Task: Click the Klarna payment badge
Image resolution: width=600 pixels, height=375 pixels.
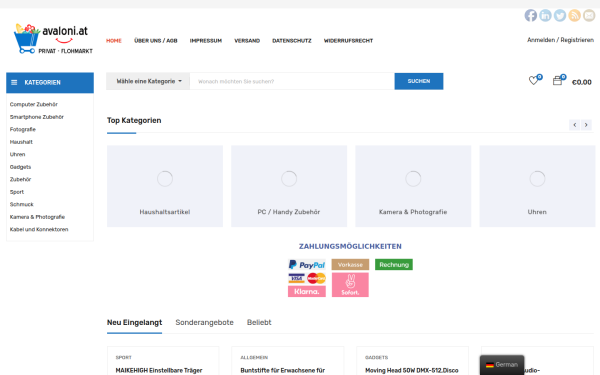Action: (x=307, y=292)
